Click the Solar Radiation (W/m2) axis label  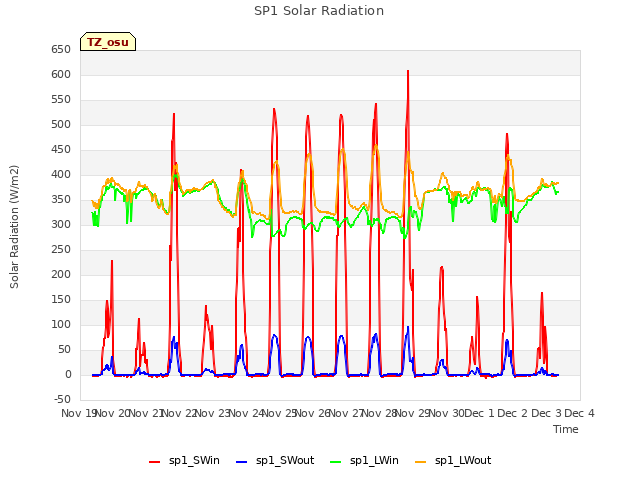[x=14, y=227]
